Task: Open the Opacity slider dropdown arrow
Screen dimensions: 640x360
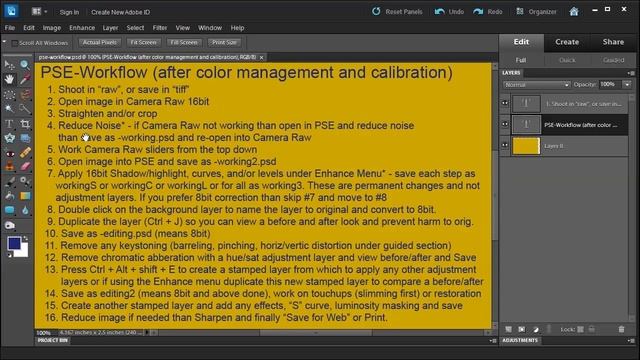Action: click(627, 84)
